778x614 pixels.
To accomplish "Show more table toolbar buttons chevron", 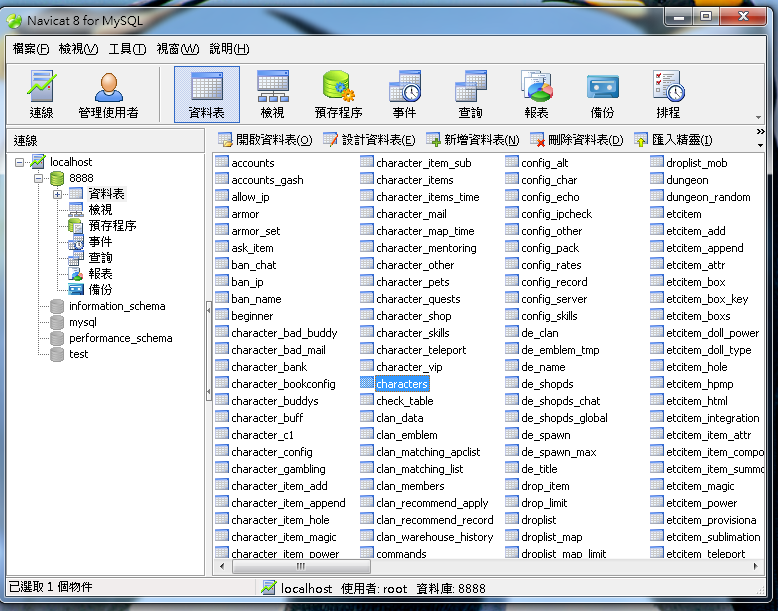I will pos(761,132).
